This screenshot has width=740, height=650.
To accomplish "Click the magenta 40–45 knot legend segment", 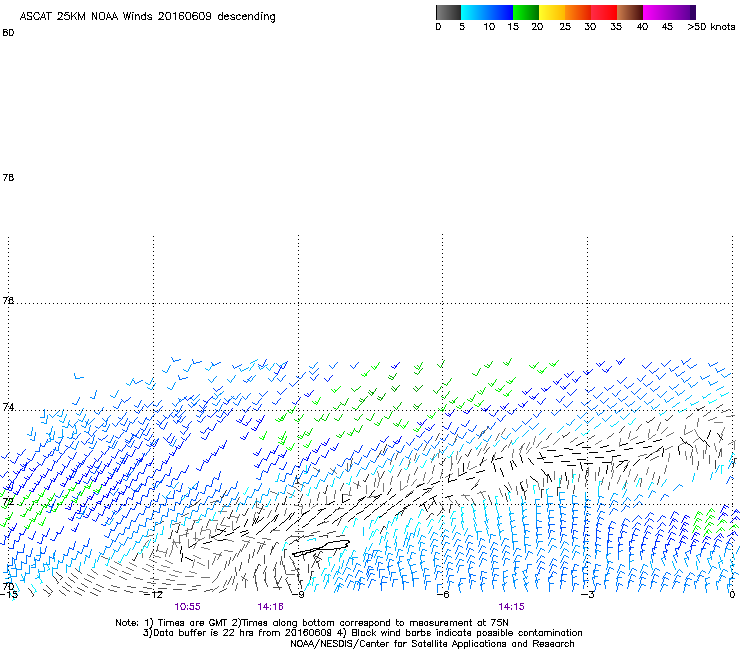I will (x=656, y=12).
